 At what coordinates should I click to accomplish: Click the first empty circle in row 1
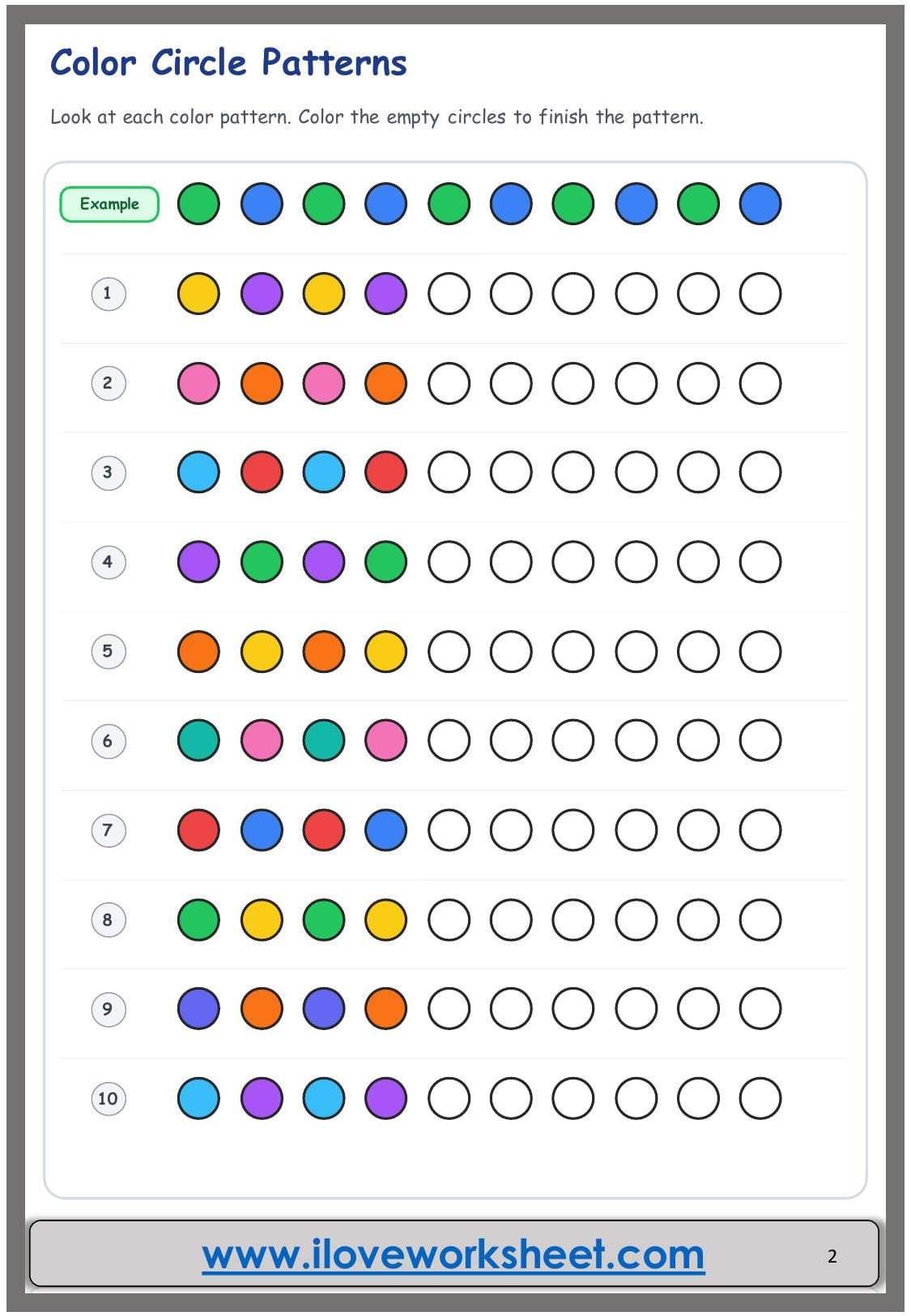tap(449, 293)
